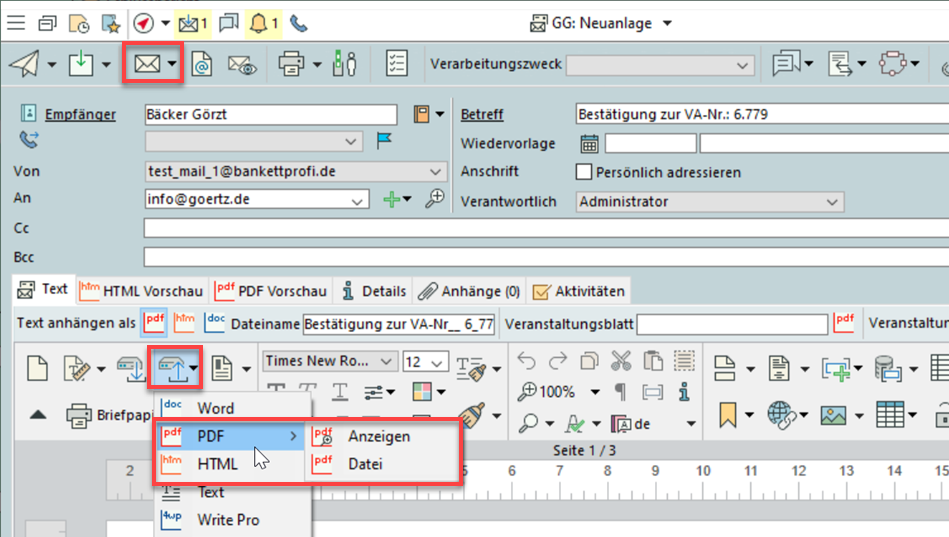
Task: Click the Empfänger link label
Action: [x=79, y=114]
